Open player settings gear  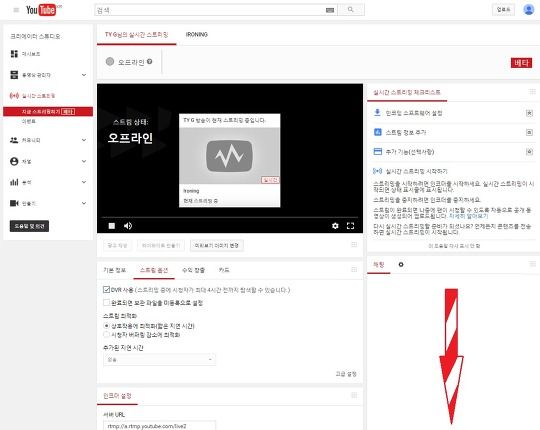pyautogui.click(x=335, y=226)
